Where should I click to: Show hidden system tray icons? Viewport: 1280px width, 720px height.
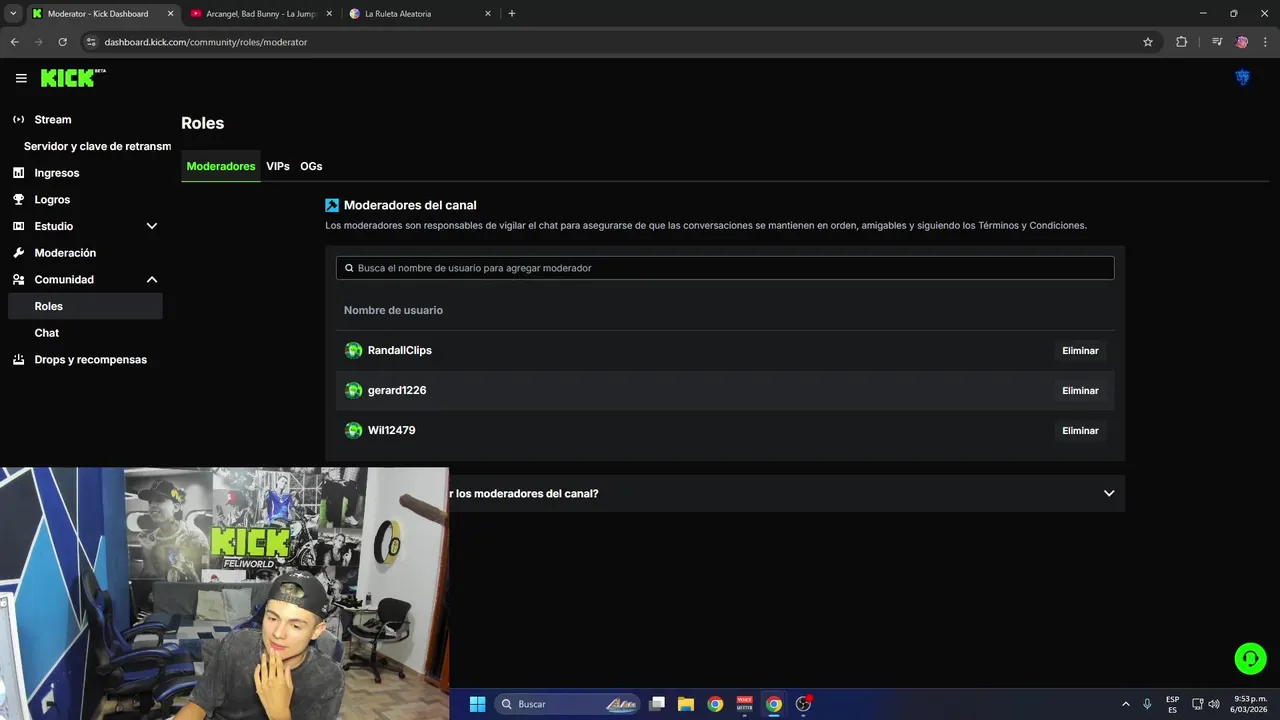[x=1126, y=704]
